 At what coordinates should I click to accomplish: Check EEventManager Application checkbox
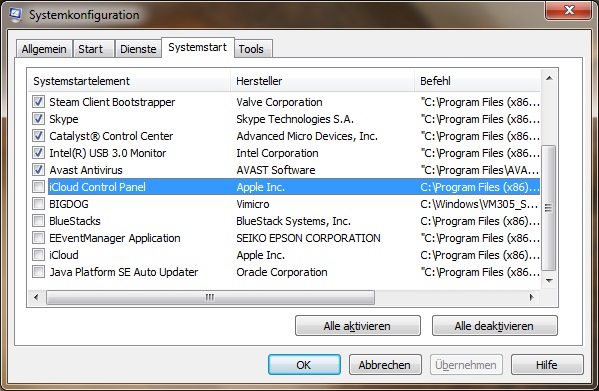[x=38, y=238]
